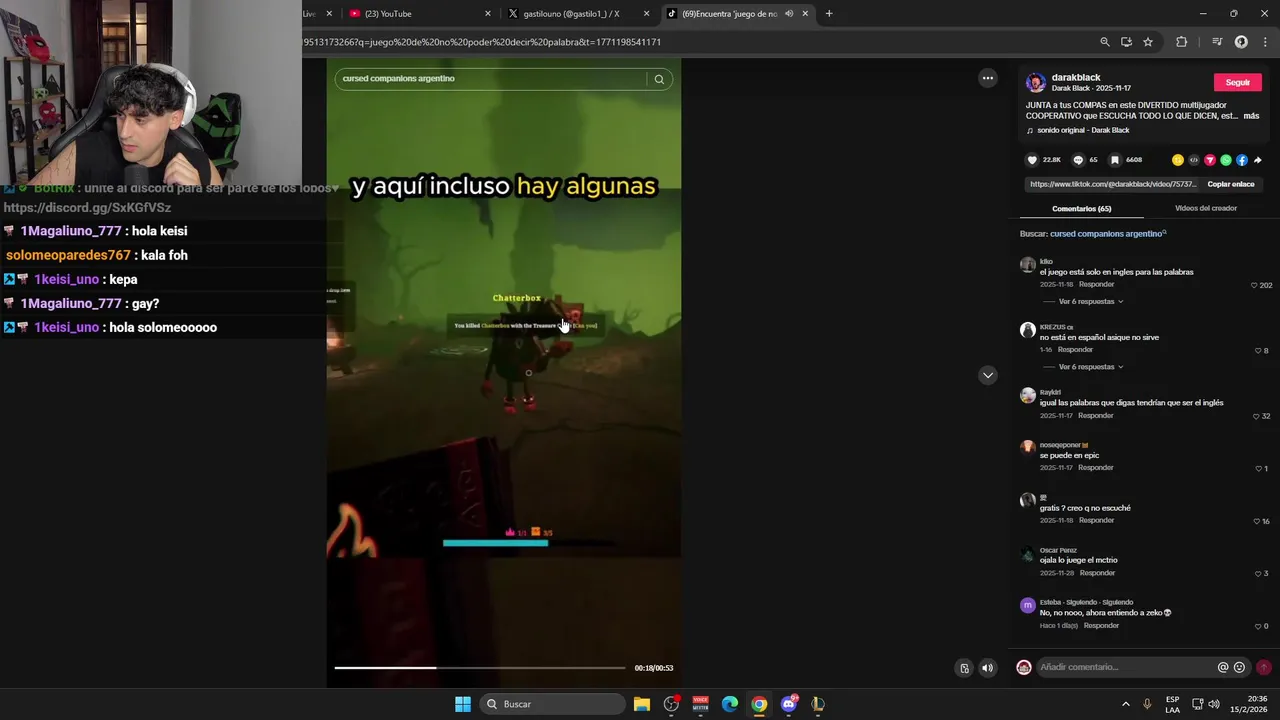
Task: Like Raykiri's comment with 32 likes
Action: 1256,417
